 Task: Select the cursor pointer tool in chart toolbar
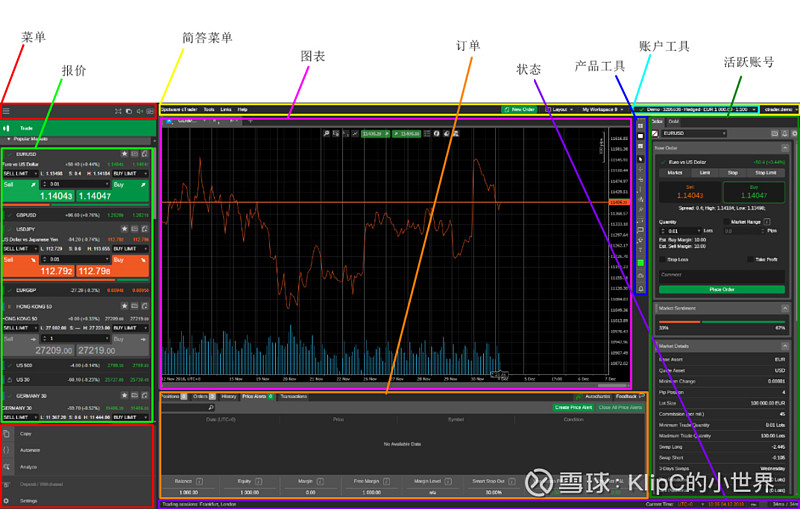point(641,159)
